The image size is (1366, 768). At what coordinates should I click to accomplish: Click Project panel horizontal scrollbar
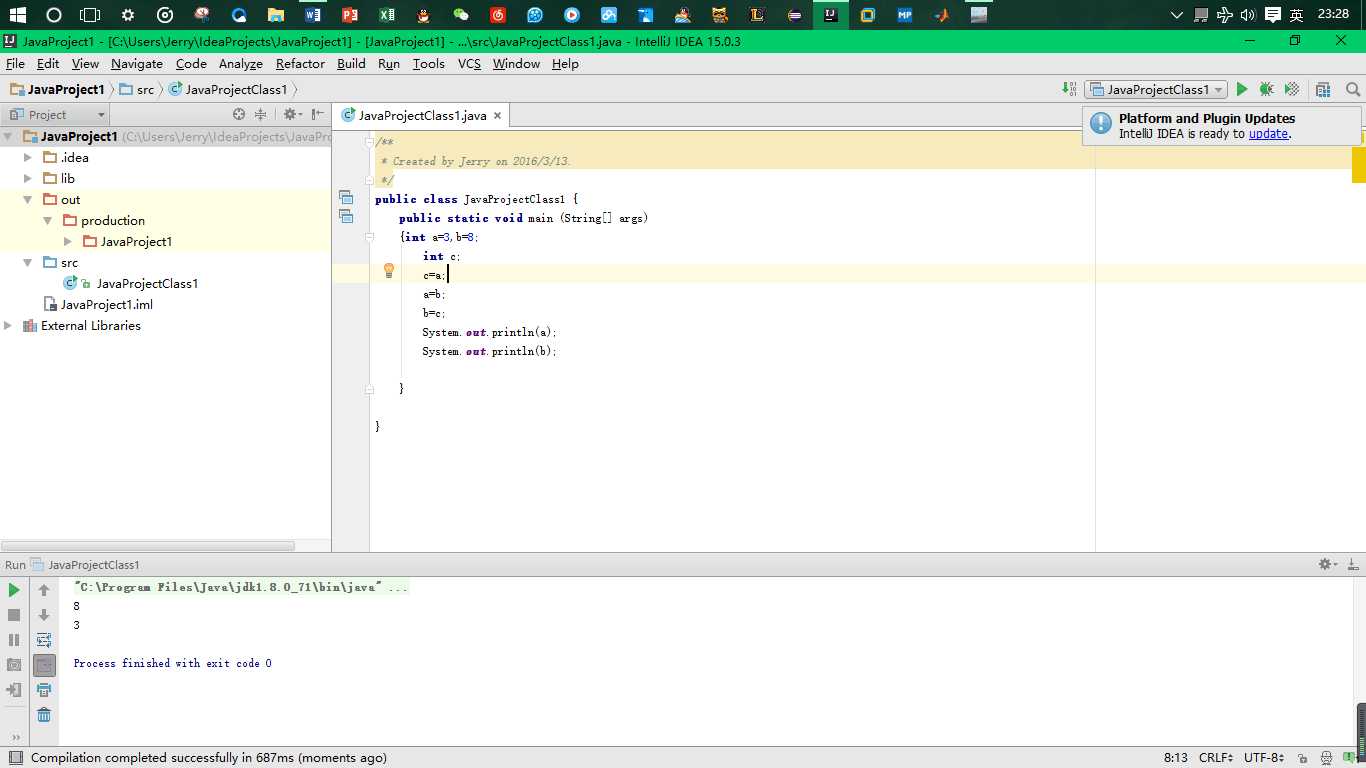pos(148,546)
